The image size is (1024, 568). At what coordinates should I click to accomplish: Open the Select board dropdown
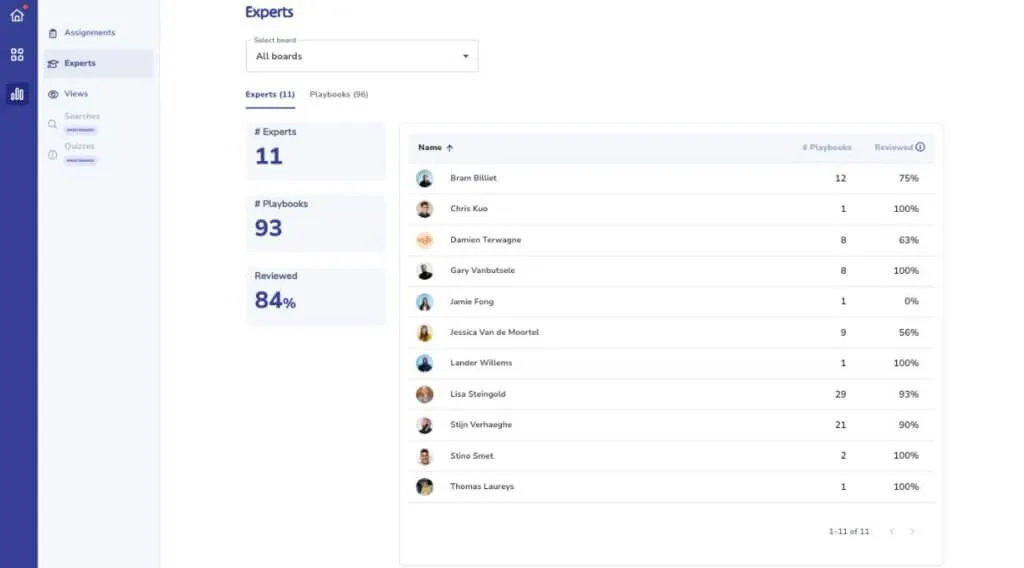pos(362,56)
